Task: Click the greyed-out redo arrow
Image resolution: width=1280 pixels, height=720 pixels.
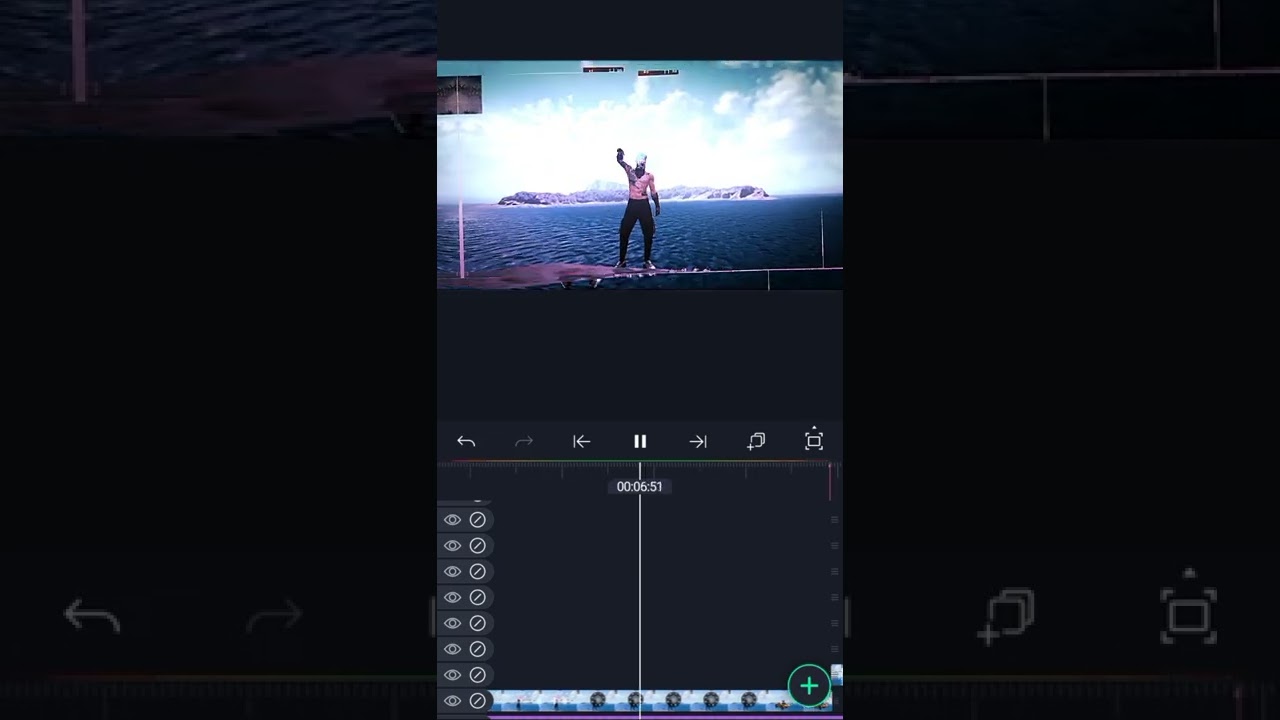Action: click(x=524, y=441)
